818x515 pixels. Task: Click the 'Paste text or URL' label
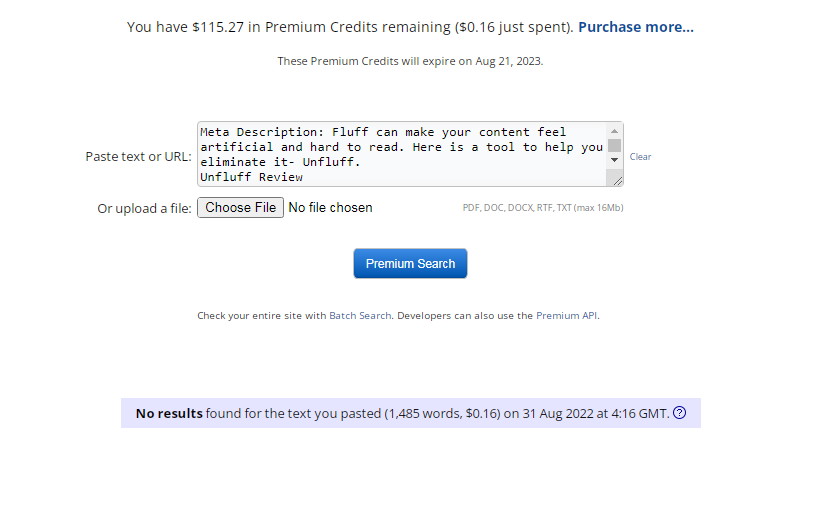click(138, 157)
